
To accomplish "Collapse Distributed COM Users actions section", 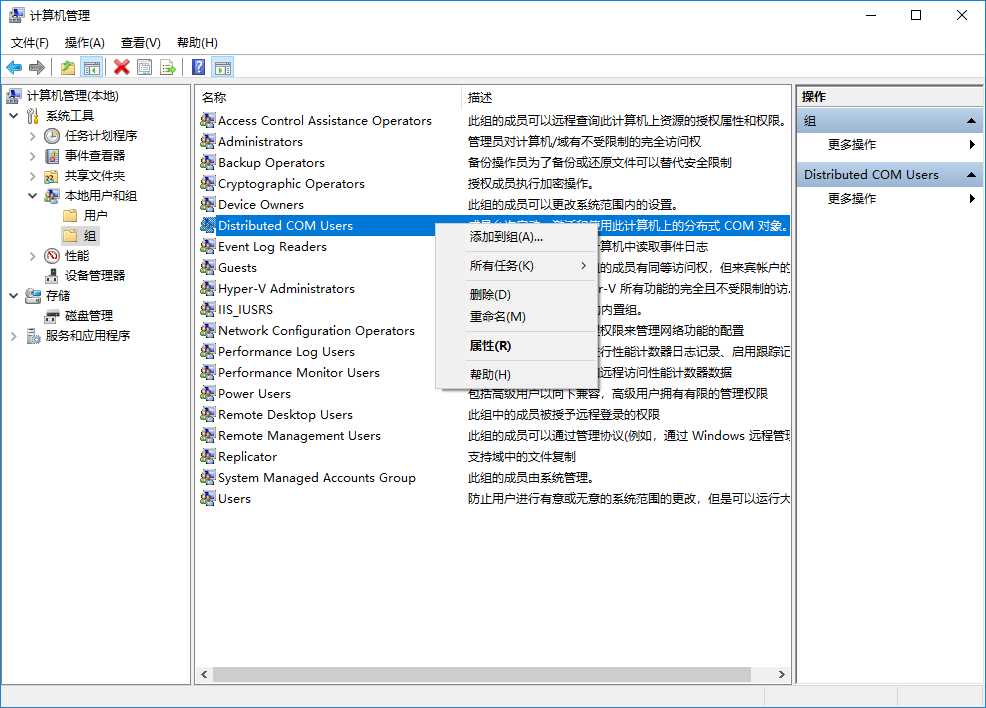I will coord(971,175).
